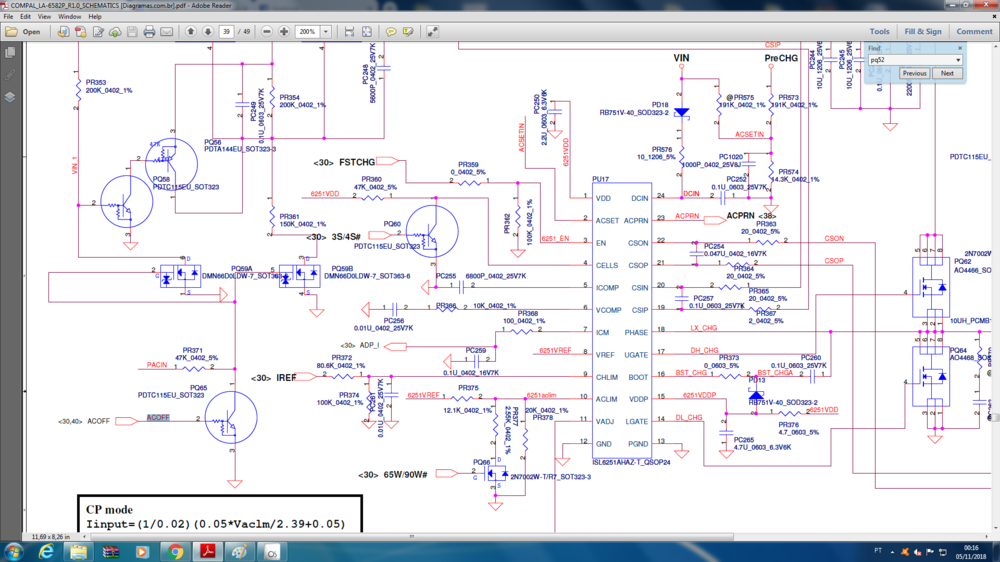
Task: Click the cloud upload icon
Action: pos(115,31)
